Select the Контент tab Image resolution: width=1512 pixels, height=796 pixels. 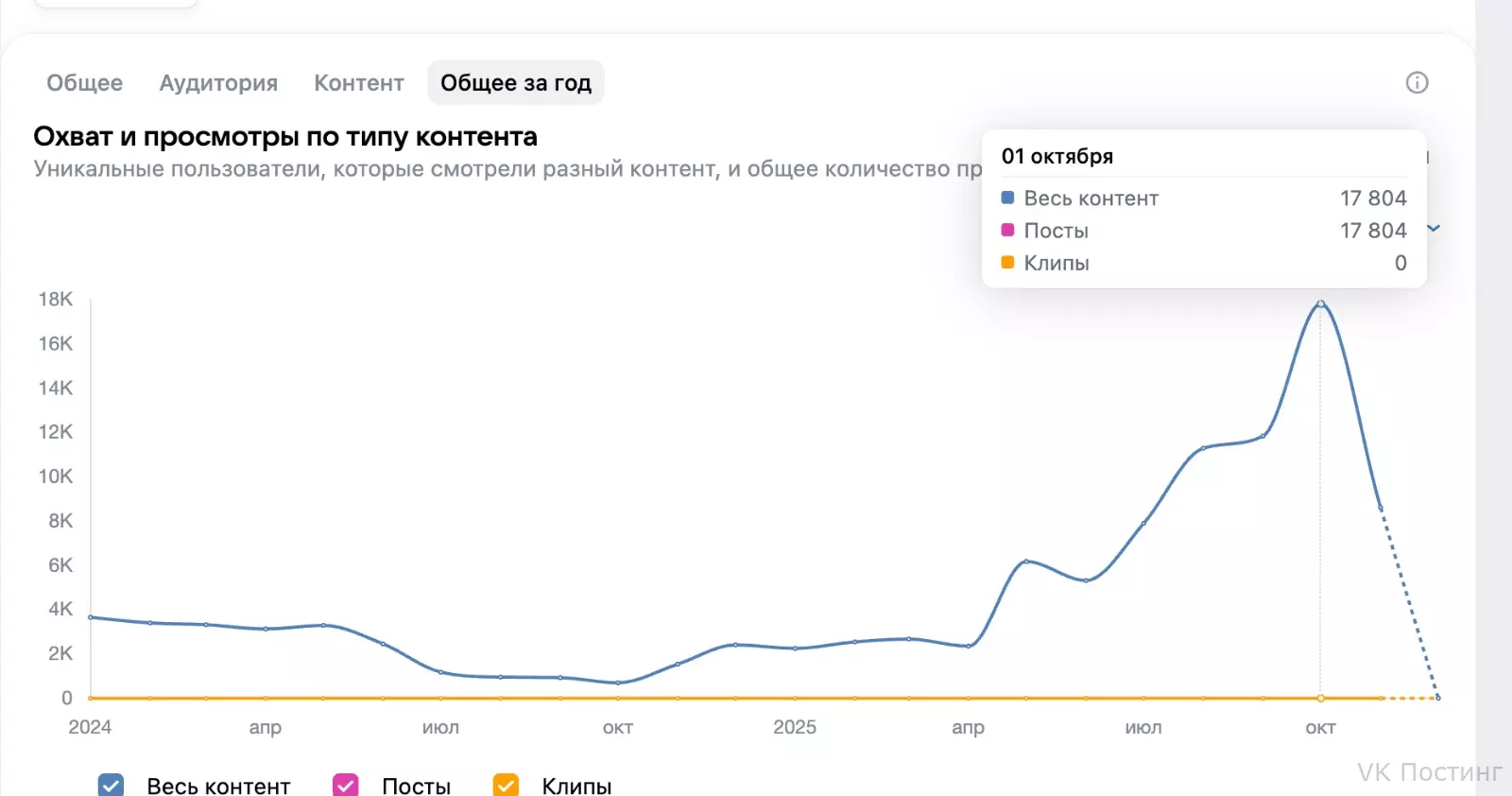click(359, 83)
